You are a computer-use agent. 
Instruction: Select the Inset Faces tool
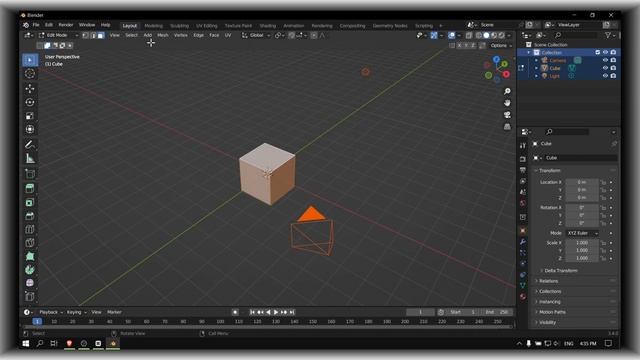point(30,202)
